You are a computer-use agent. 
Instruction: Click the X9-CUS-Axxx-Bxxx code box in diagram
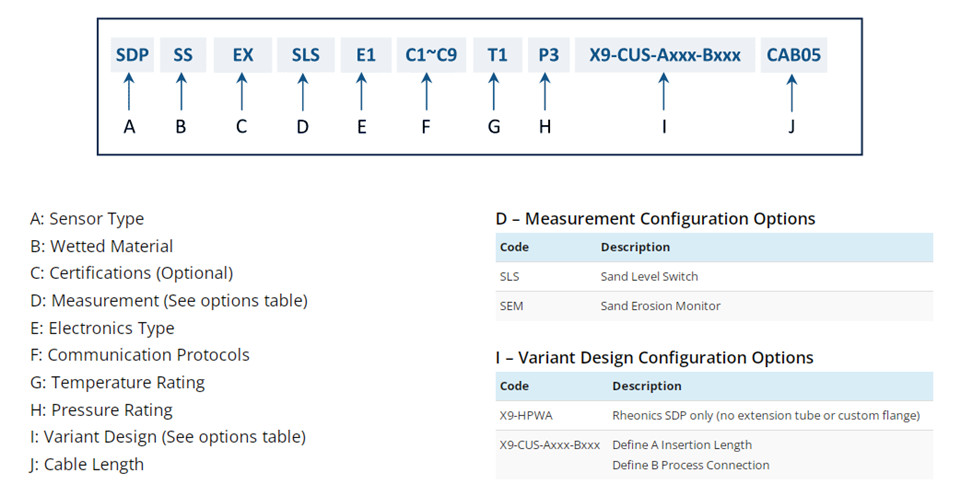[665, 55]
